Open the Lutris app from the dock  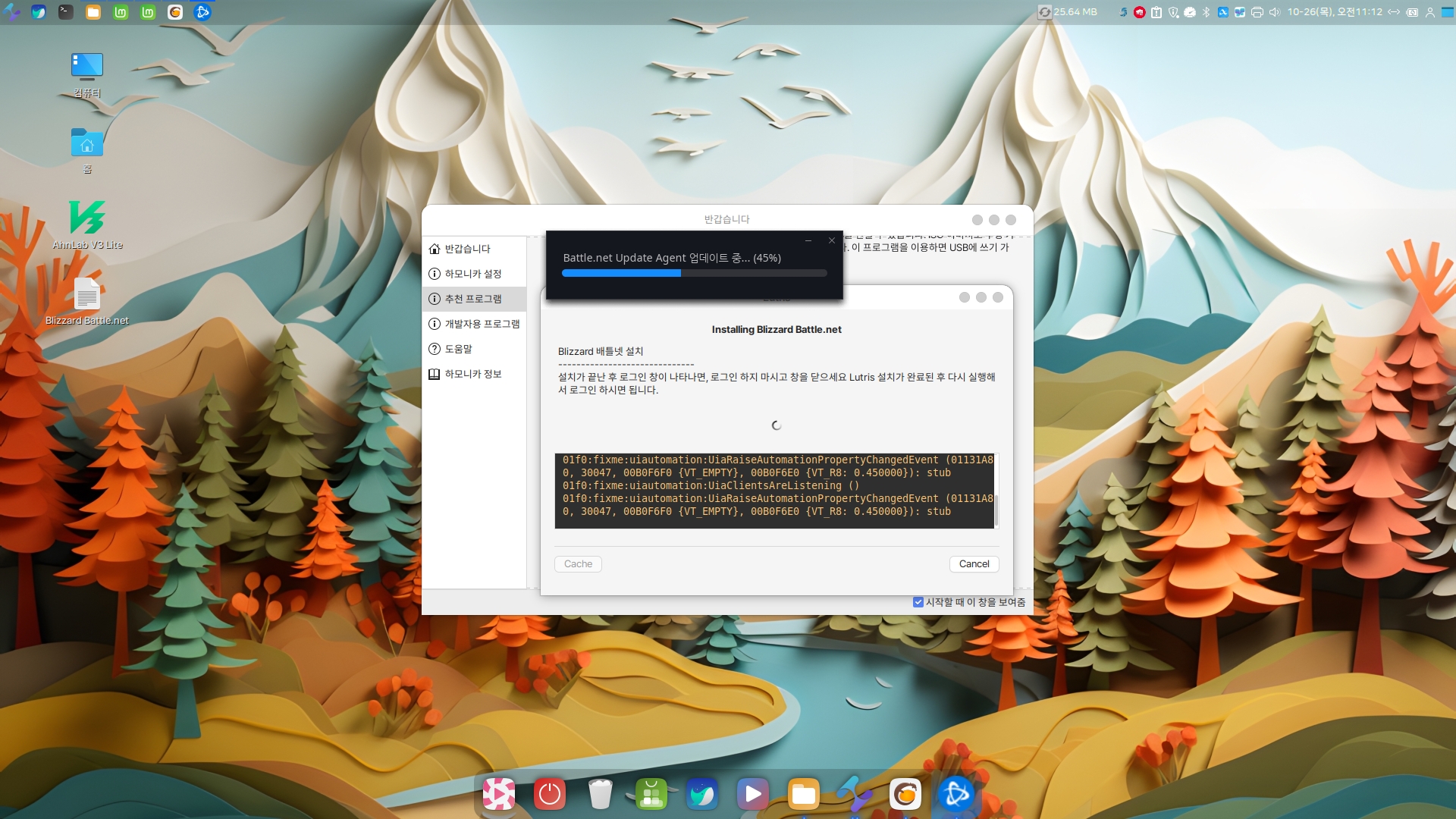click(x=905, y=794)
